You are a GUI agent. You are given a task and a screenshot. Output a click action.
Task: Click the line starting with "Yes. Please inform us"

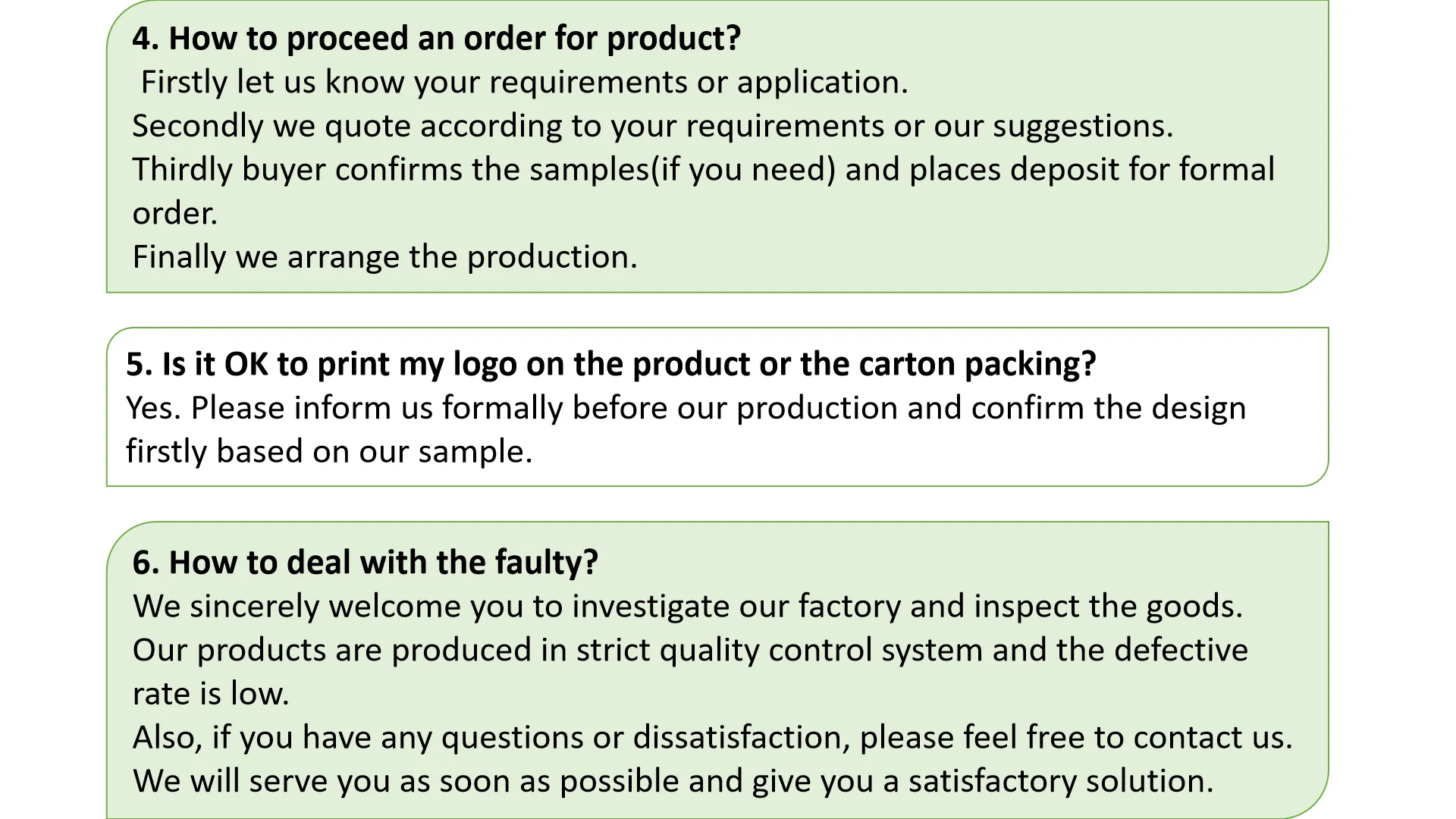(x=686, y=408)
